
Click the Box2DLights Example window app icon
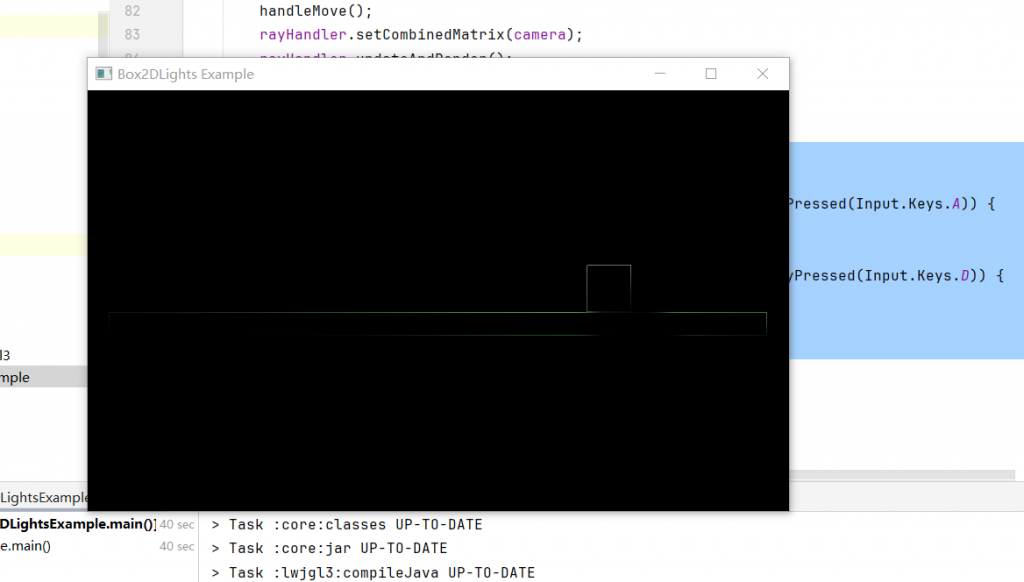[102, 74]
